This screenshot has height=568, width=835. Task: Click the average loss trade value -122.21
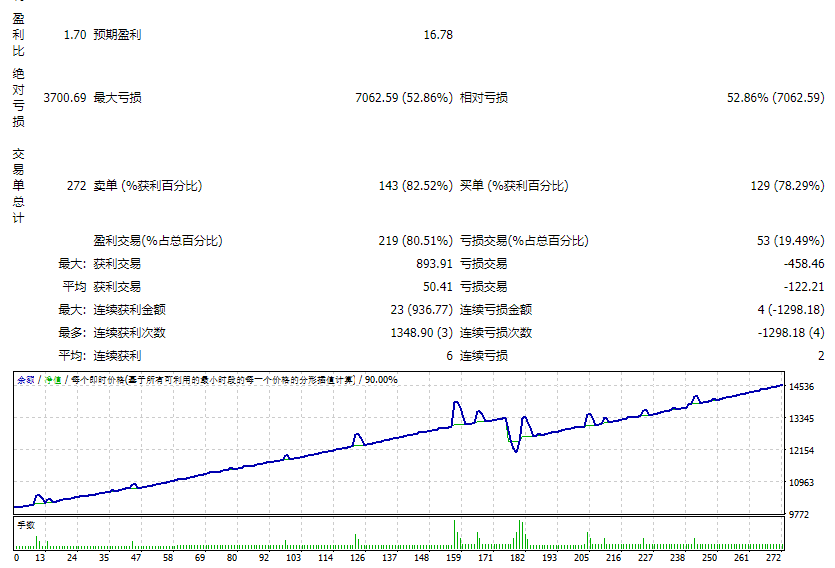point(804,286)
